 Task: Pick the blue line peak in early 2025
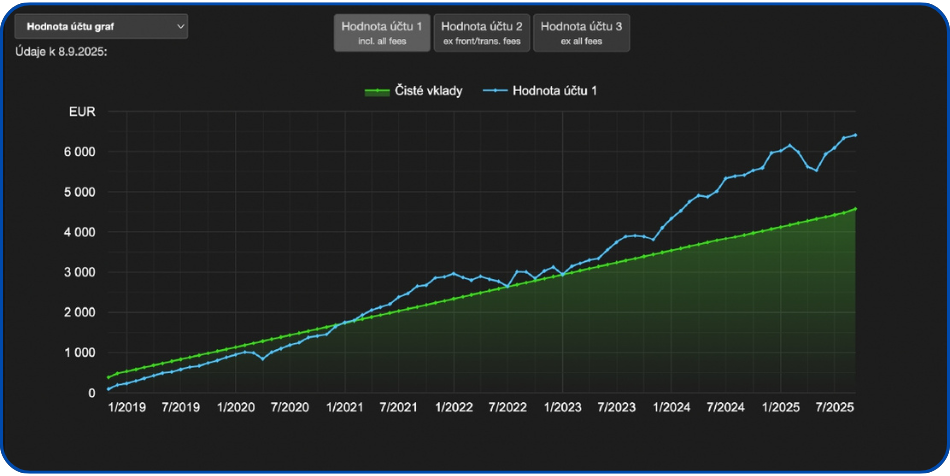click(x=790, y=145)
